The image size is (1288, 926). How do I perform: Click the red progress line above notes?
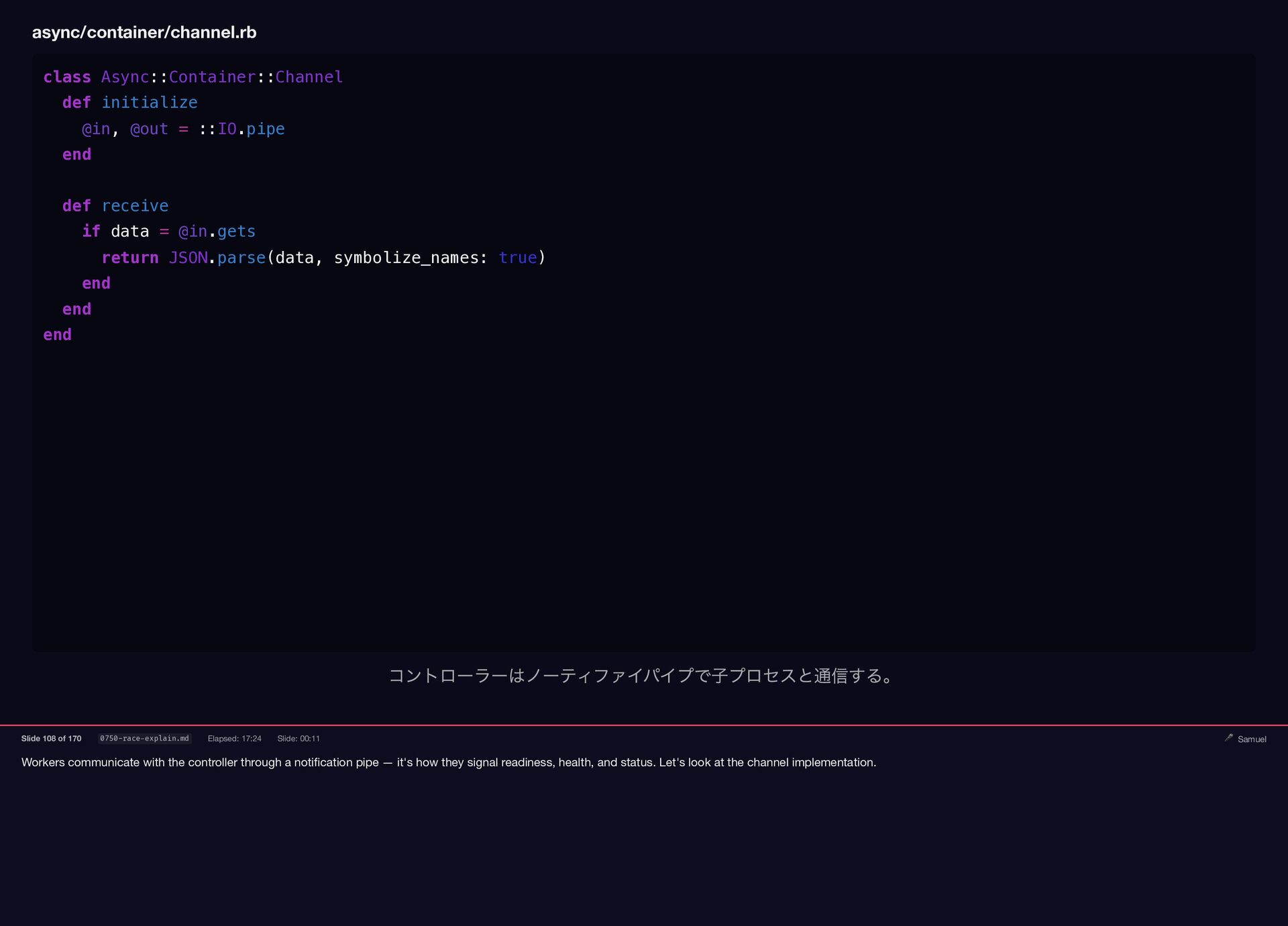click(644, 725)
